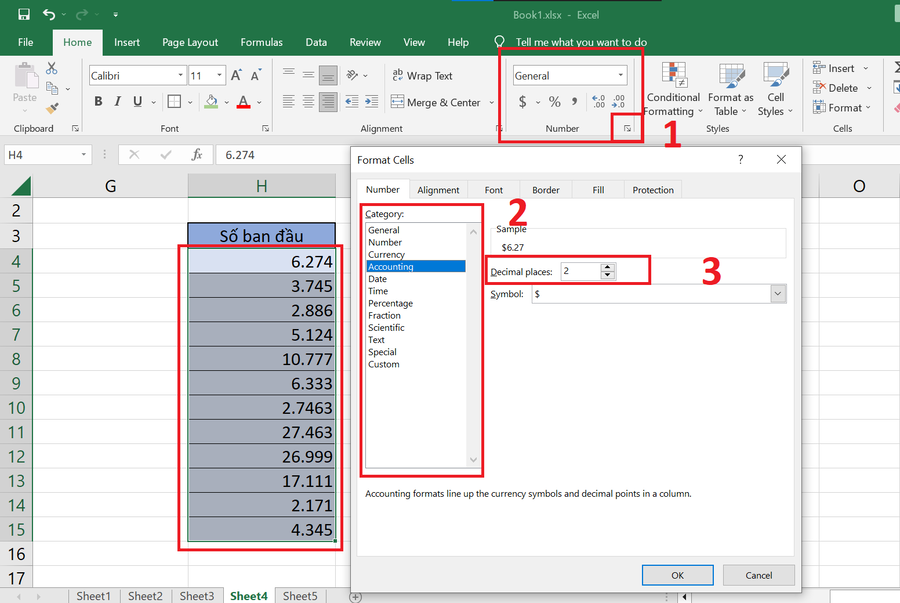Apply red font color with the A icon
The height and width of the screenshot is (603, 900).
(x=243, y=102)
